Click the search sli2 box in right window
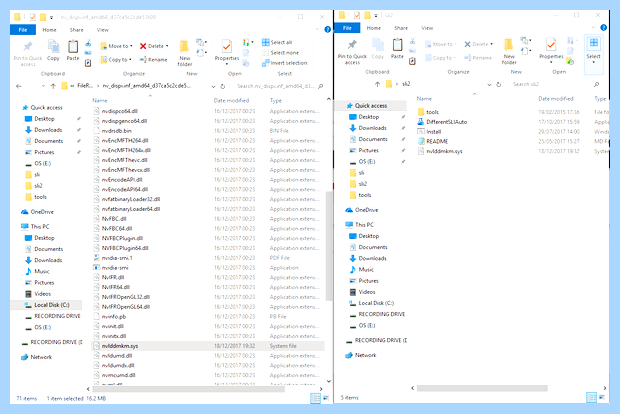Image resolution: width=620 pixels, height=414 pixels. pyautogui.click(x=557, y=84)
